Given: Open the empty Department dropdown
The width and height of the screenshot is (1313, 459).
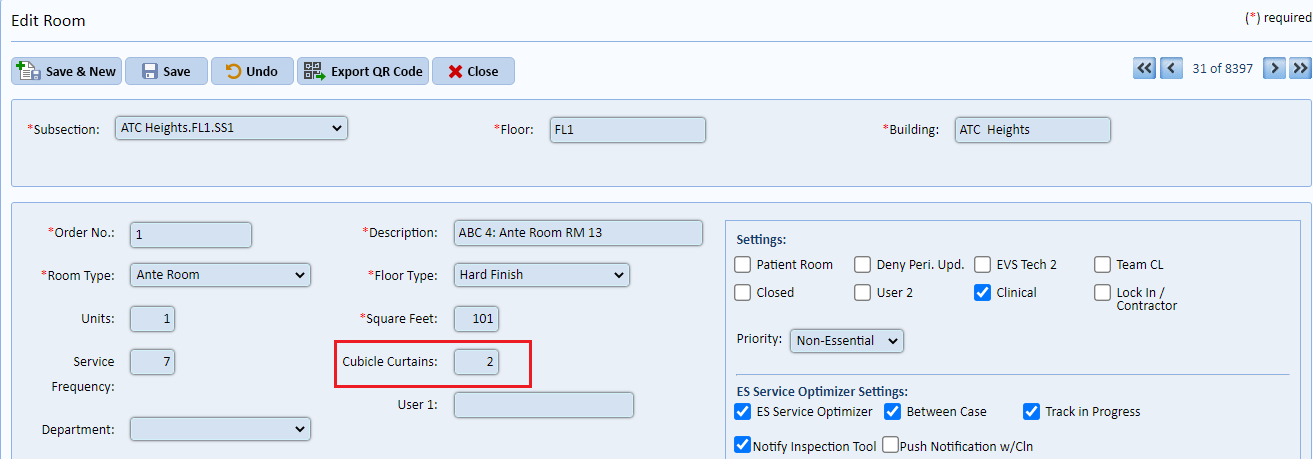Looking at the screenshot, I should click(220, 429).
